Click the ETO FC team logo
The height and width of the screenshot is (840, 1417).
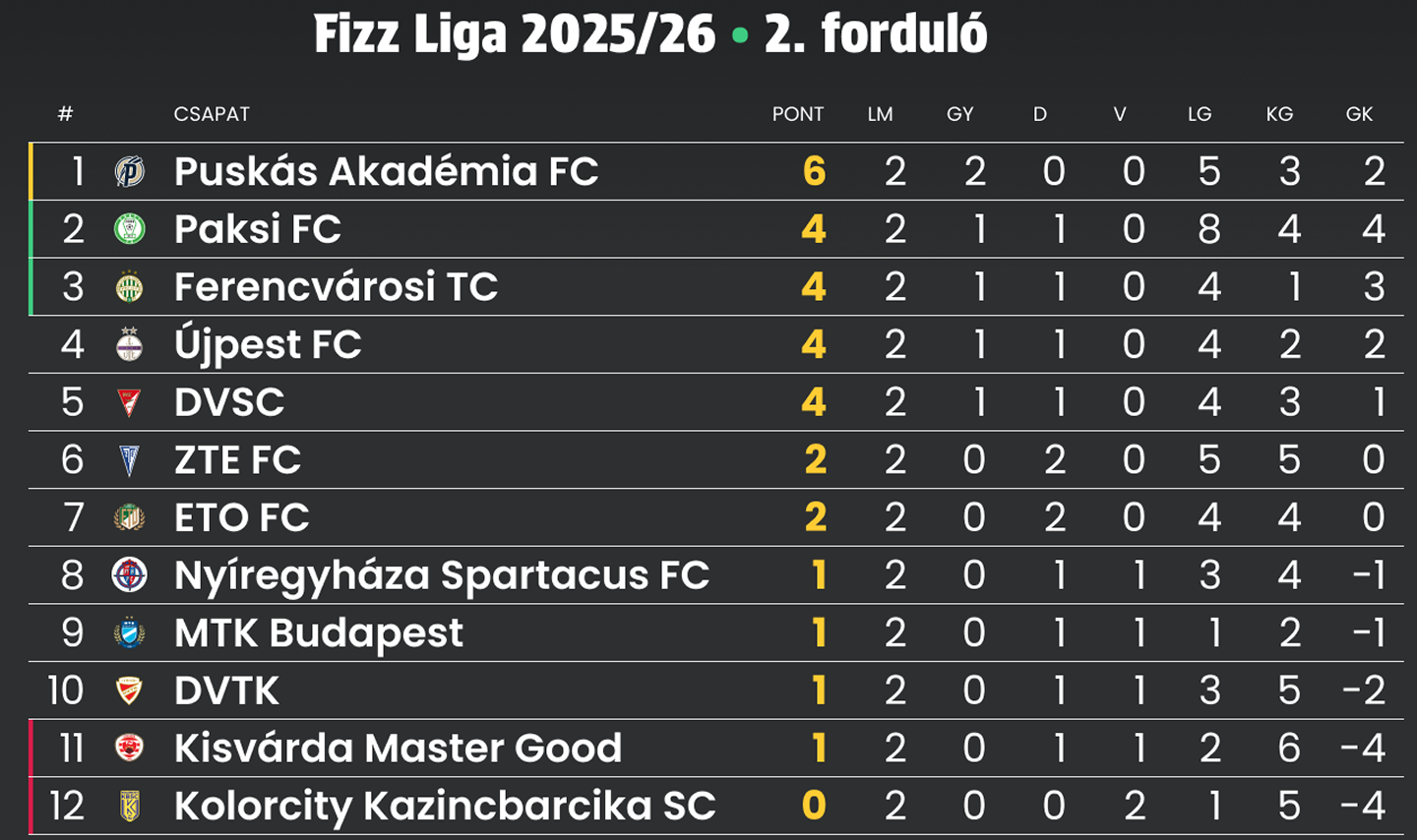tap(129, 517)
